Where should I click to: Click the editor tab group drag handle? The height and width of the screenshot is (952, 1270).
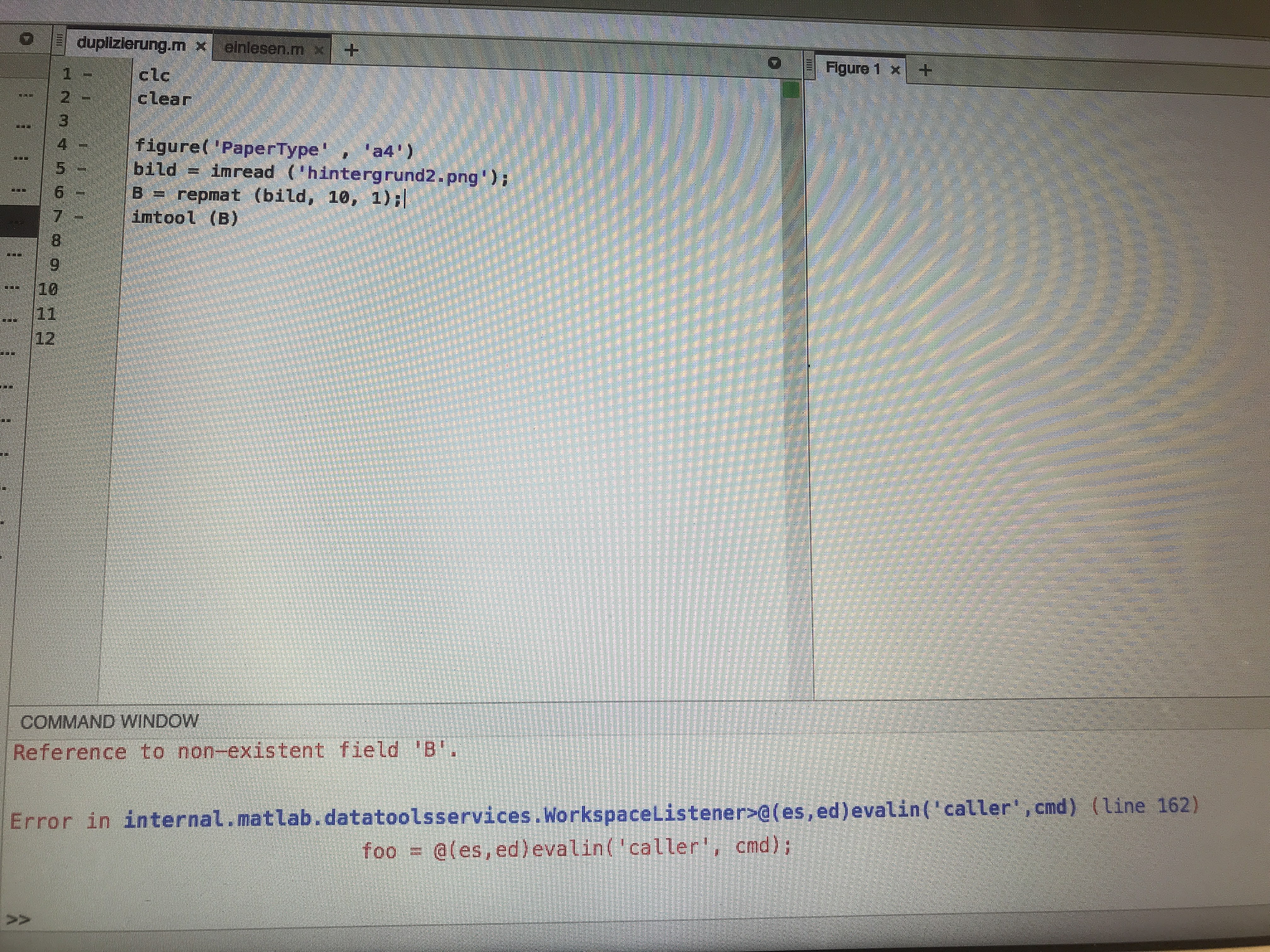pos(59,42)
